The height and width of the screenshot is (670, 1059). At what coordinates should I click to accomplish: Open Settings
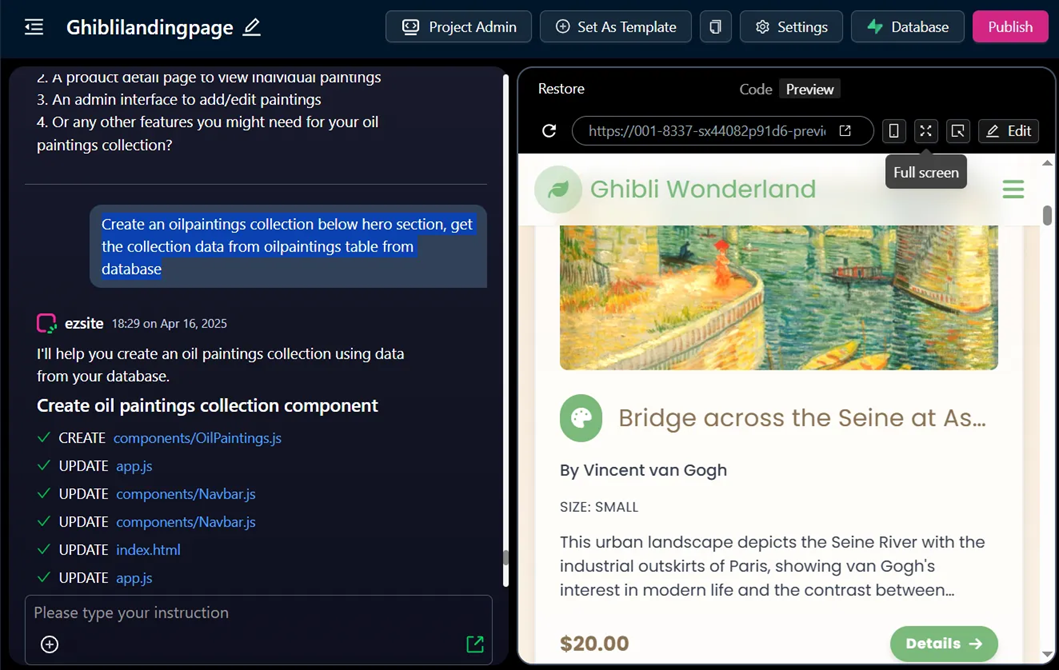(x=791, y=27)
